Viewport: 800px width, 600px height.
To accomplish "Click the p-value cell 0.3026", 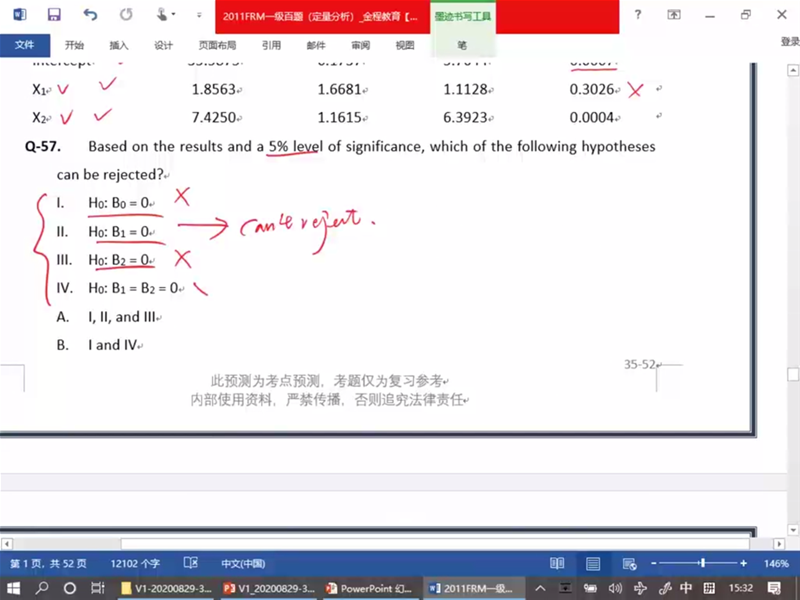I will pyautogui.click(x=592, y=89).
